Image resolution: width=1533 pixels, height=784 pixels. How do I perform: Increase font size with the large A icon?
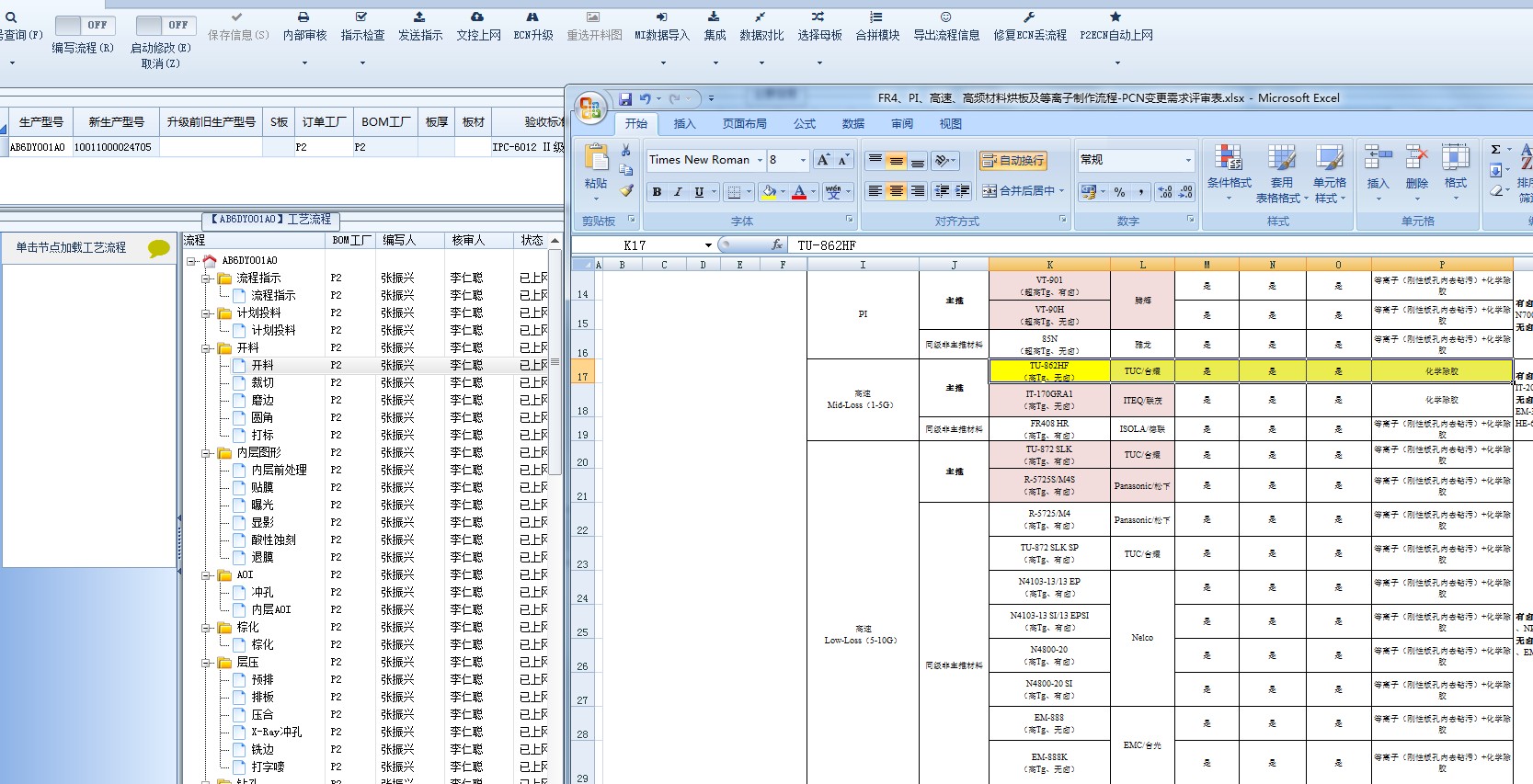click(x=823, y=160)
